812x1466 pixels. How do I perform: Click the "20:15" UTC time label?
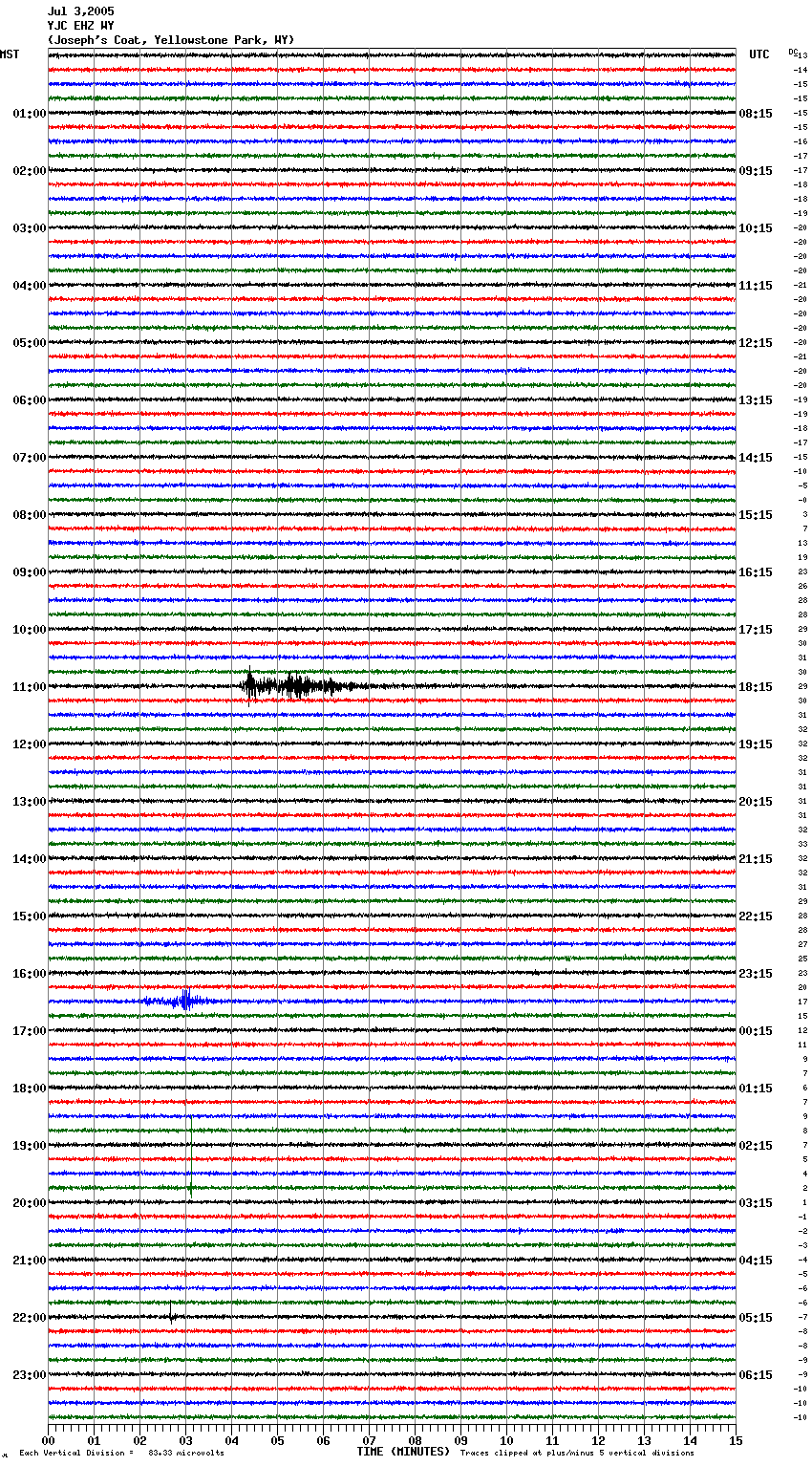tap(756, 802)
